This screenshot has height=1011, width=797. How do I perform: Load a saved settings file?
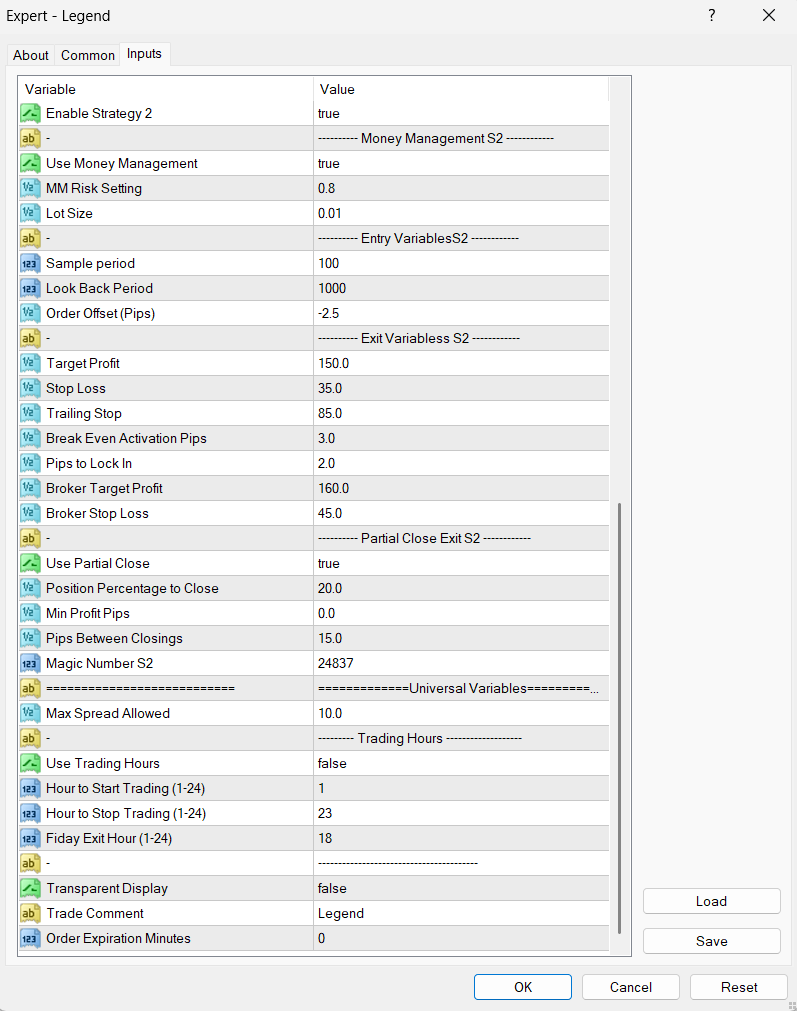(711, 901)
